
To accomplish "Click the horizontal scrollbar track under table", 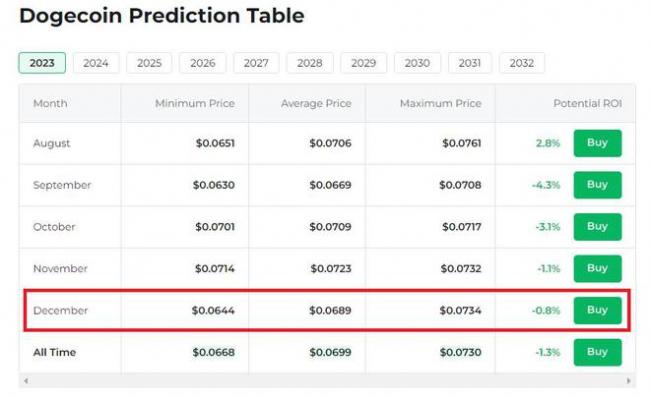I will (x=327, y=380).
